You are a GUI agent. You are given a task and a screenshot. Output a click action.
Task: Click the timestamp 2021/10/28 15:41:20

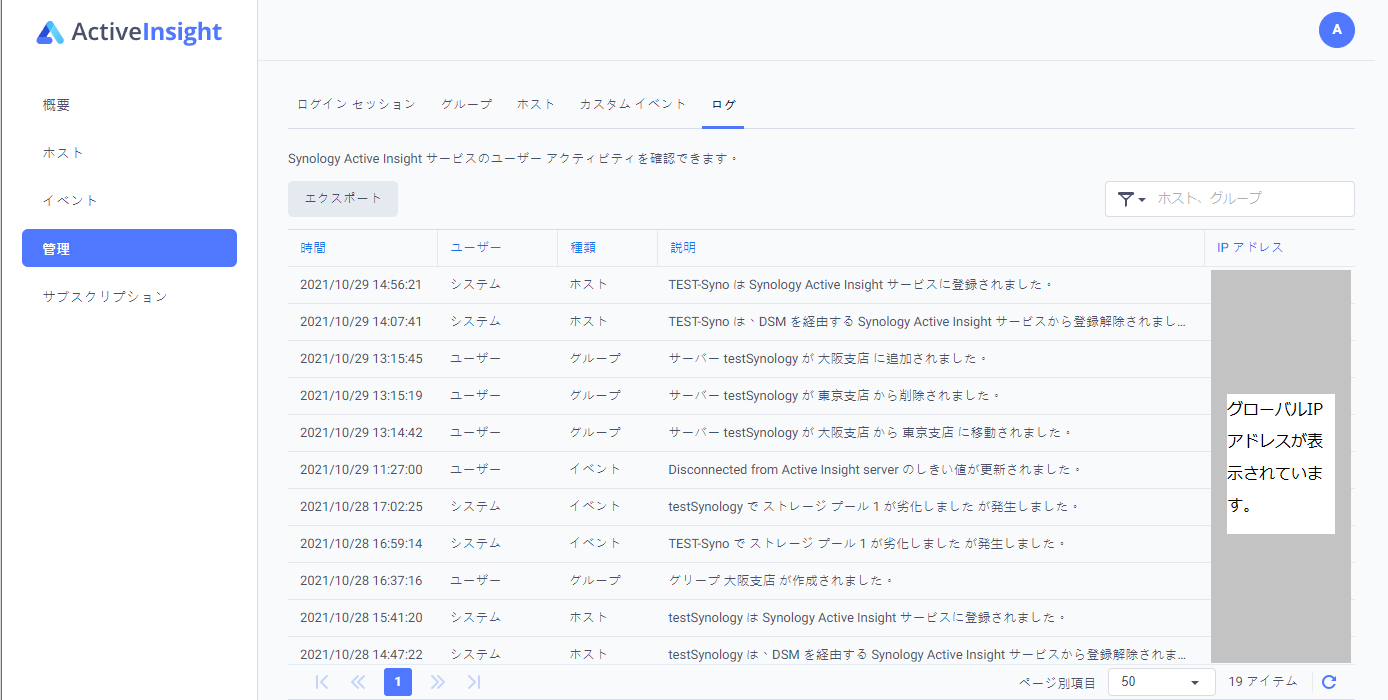tap(361, 618)
